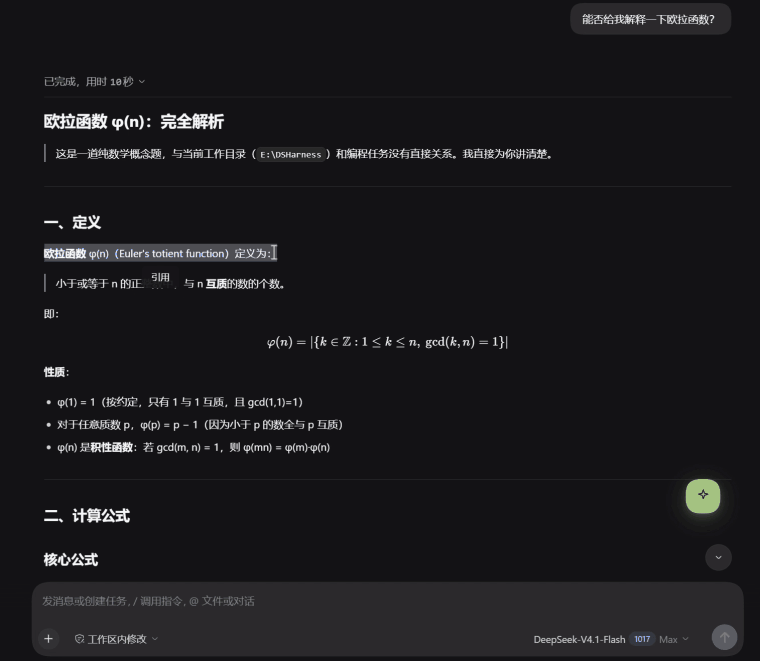Click the 性质 label
The image size is (760, 661).
[56, 372]
